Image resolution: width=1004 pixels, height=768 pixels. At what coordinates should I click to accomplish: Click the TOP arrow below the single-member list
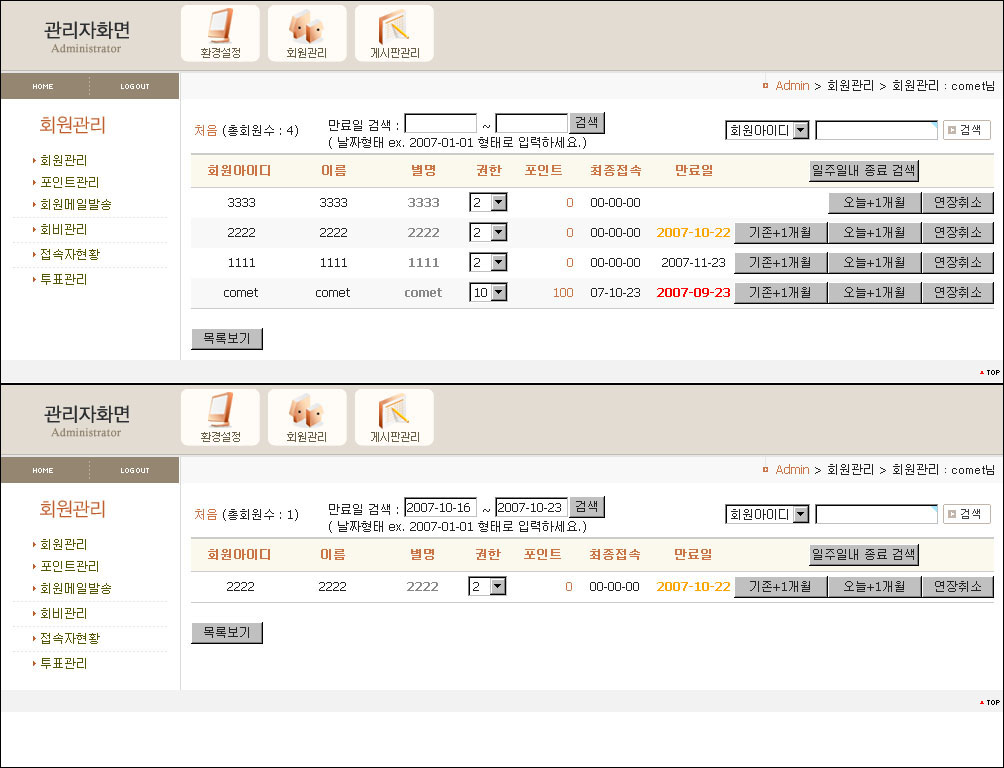click(989, 702)
